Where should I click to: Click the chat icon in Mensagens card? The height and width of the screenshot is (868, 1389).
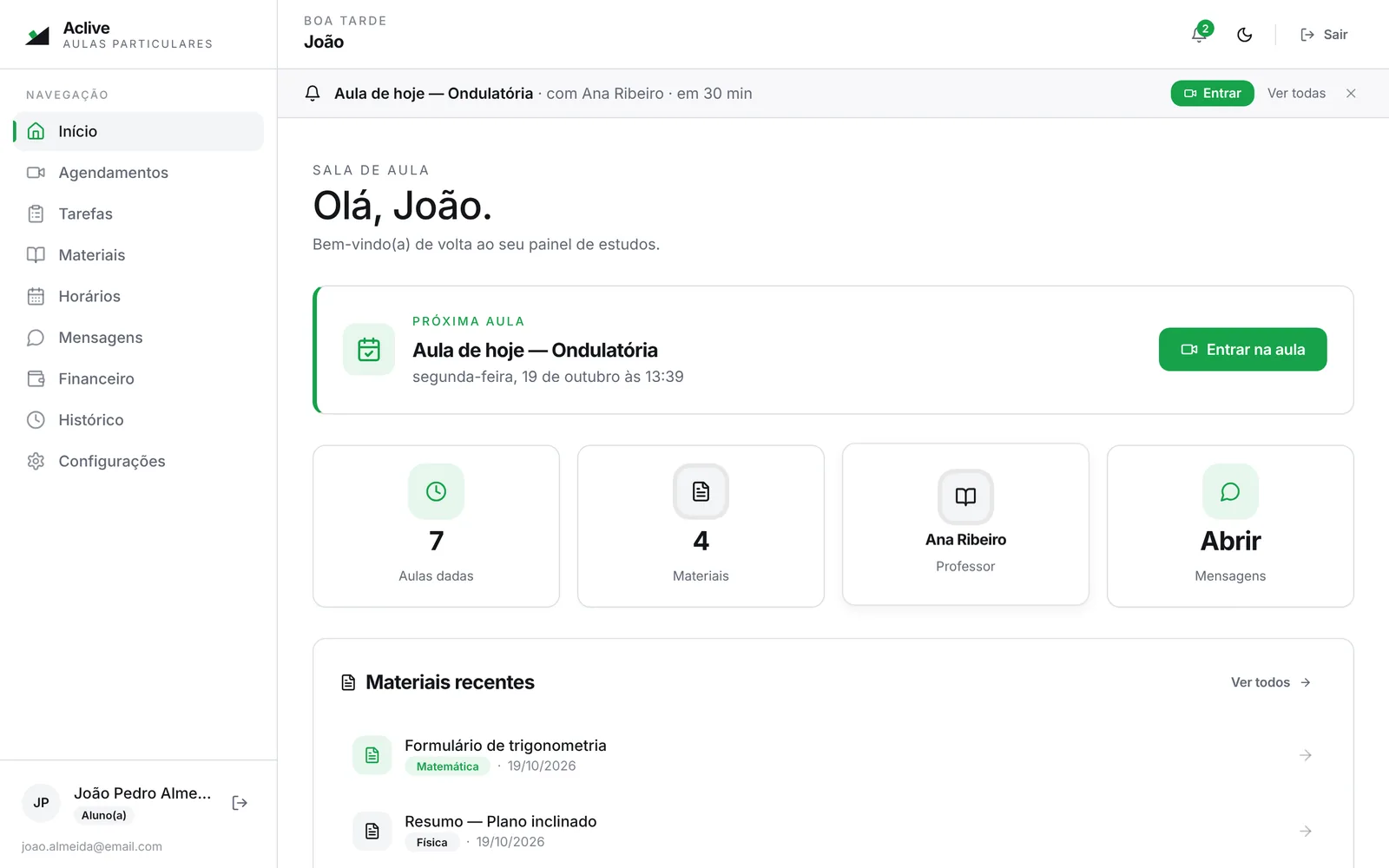tap(1230, 491)
